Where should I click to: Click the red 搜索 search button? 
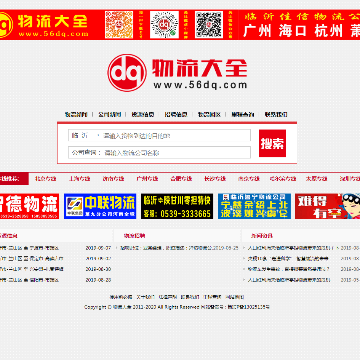point(272,143)
